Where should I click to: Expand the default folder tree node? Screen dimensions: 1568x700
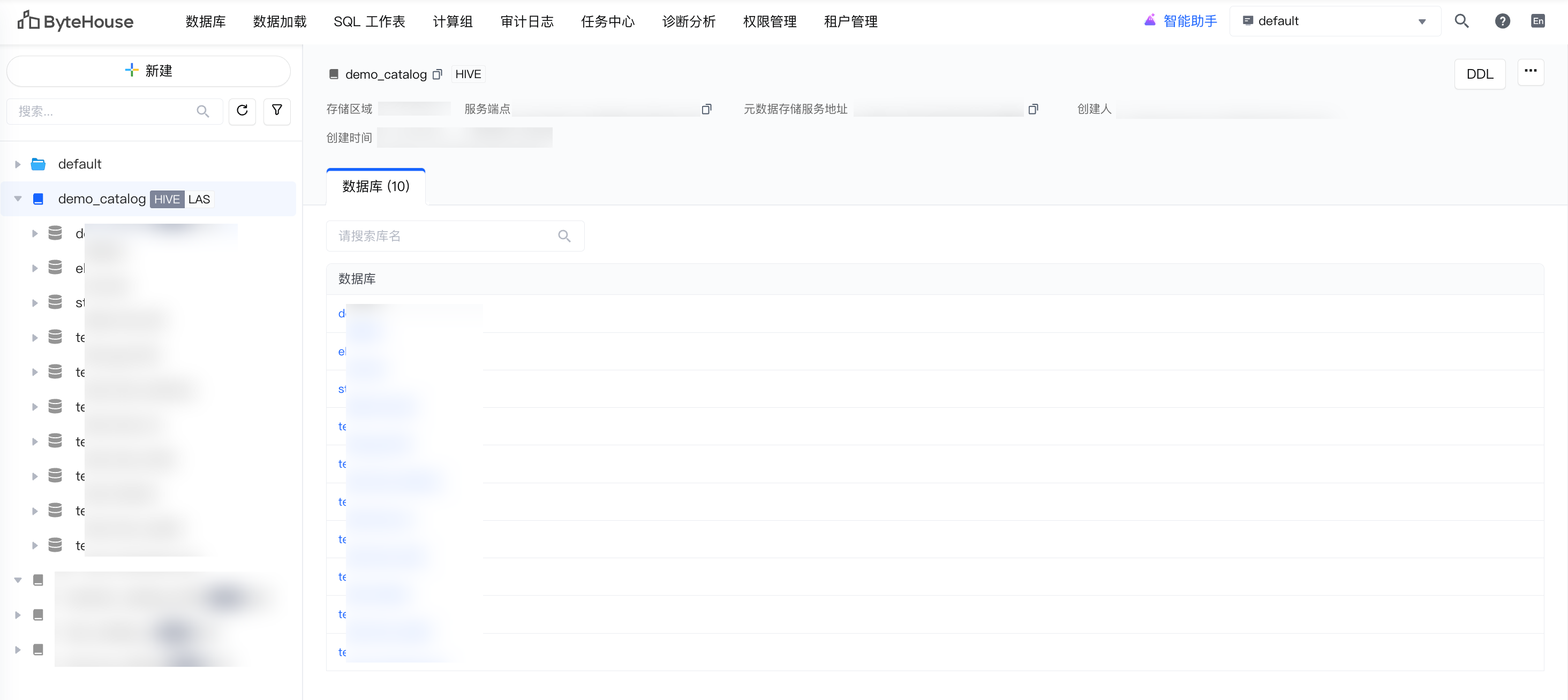click(x=18, y=164)
